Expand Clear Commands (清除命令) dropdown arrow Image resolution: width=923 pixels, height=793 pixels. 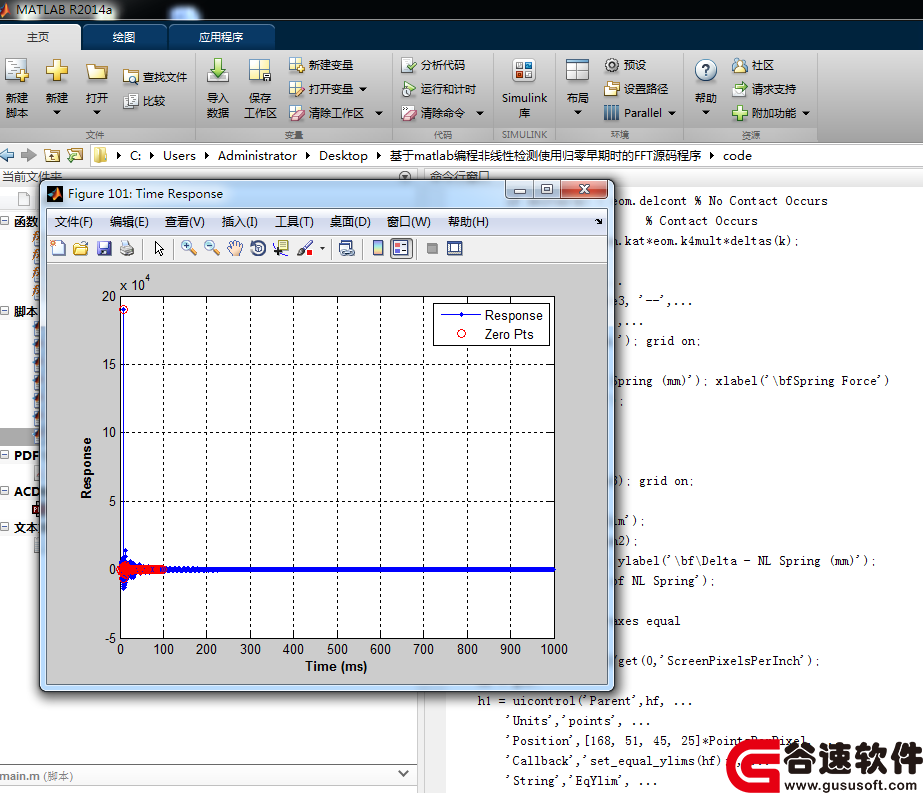(480, 113)
